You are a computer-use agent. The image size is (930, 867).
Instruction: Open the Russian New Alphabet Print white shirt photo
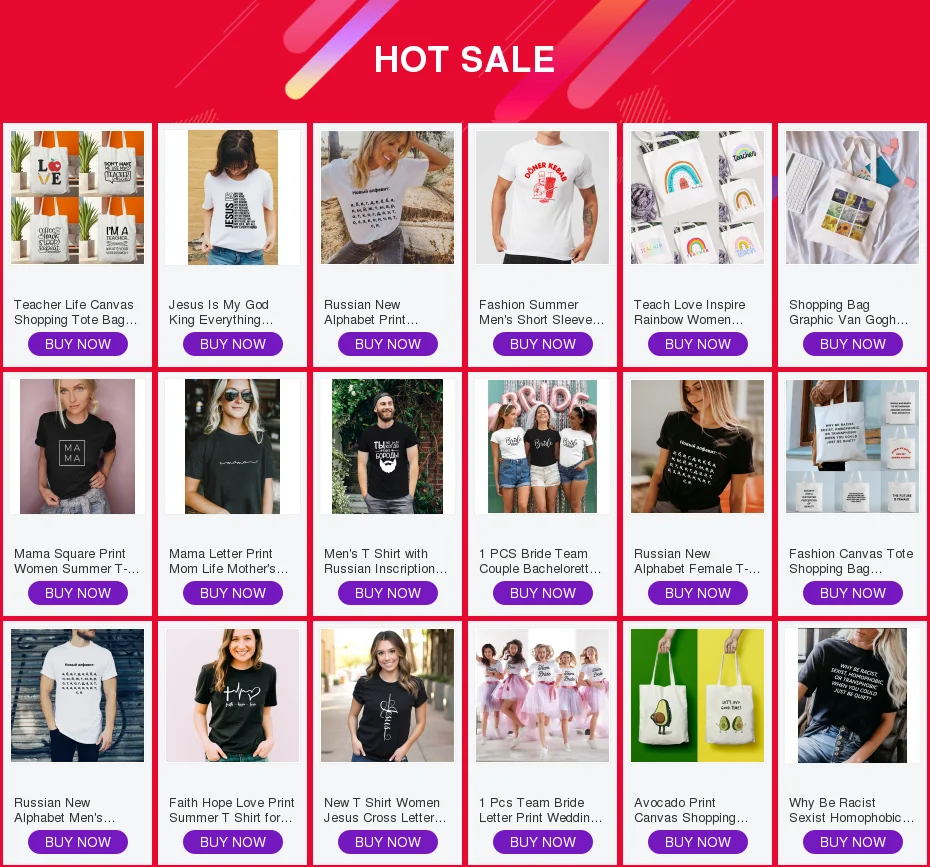[387, 197]
